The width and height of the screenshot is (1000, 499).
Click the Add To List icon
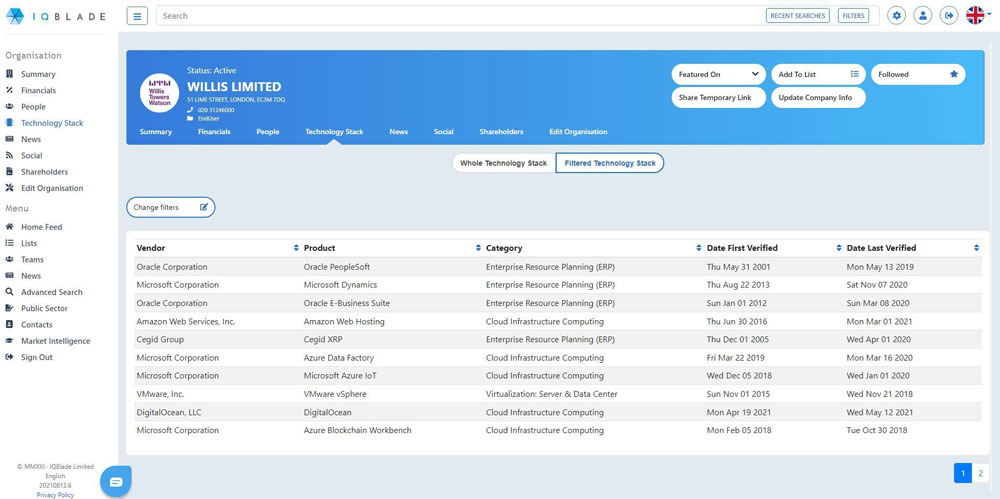[x=855, y=74]
